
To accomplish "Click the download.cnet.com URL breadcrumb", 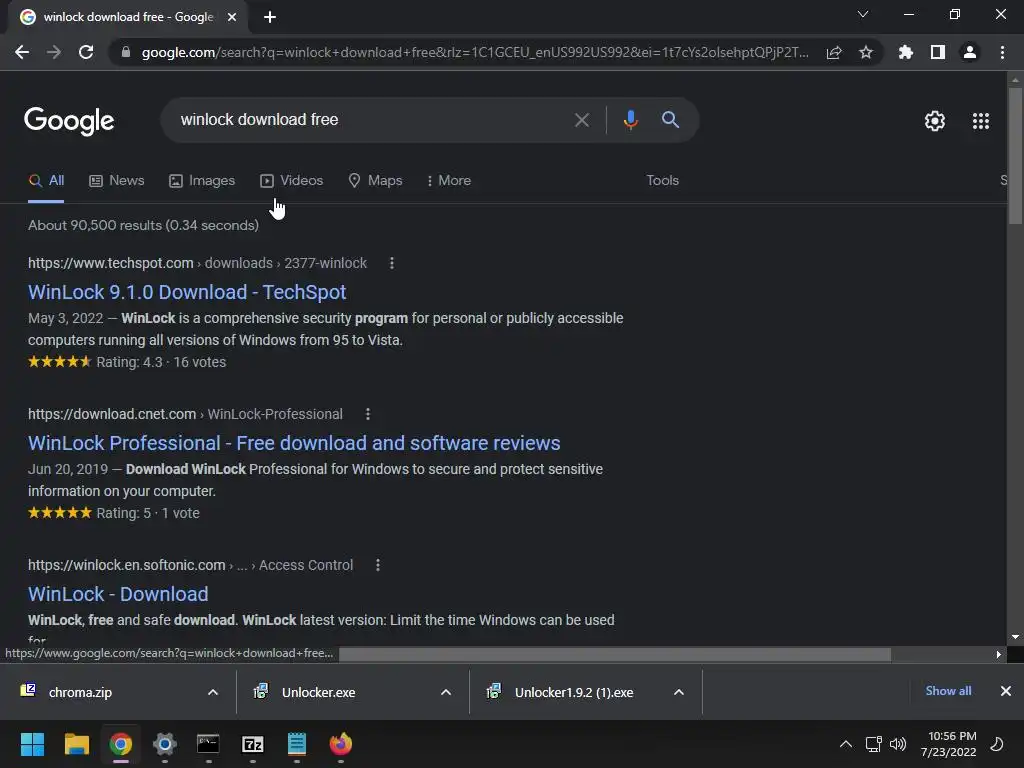I will (185, 414).
